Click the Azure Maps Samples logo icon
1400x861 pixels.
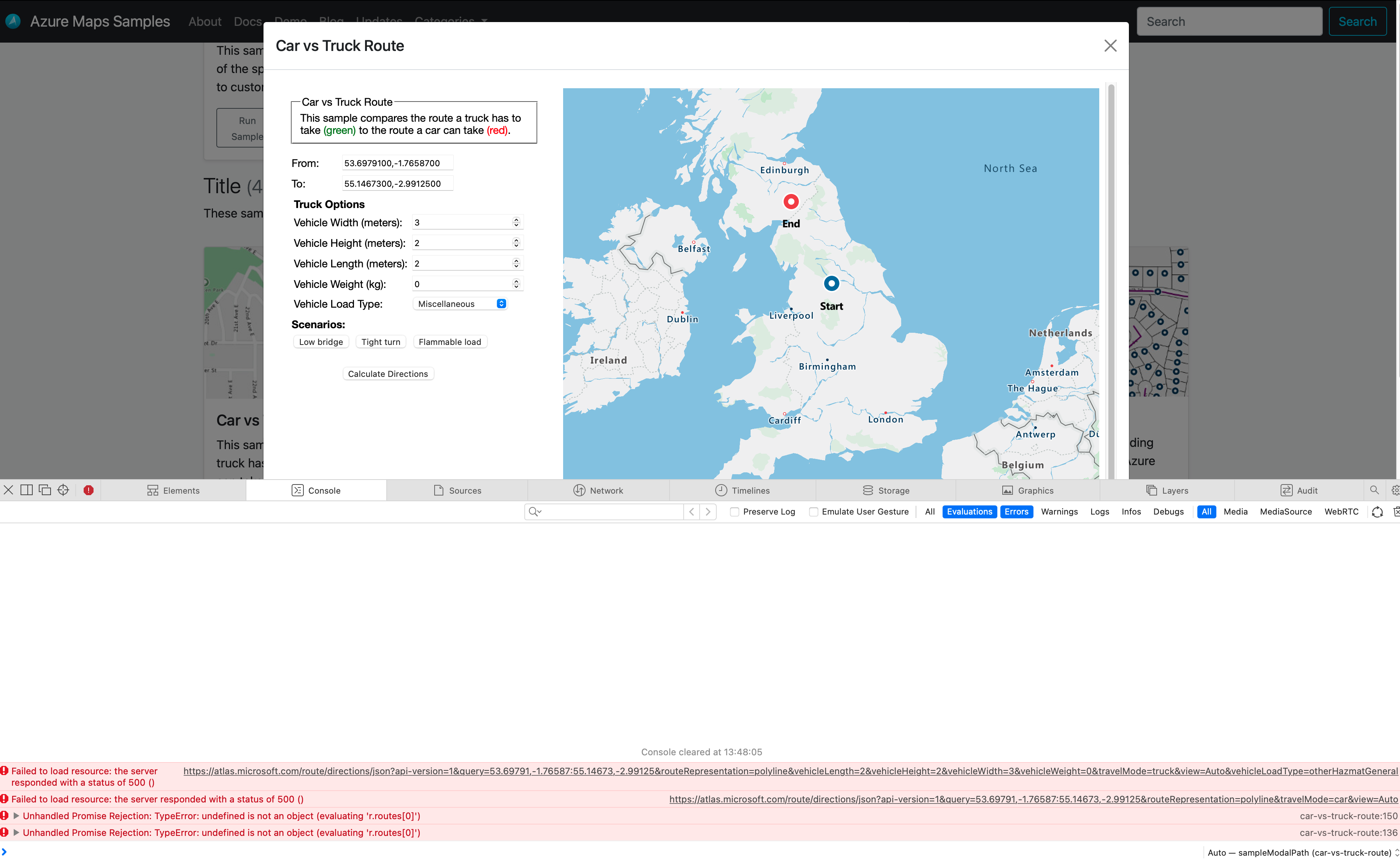coord(13,21)
